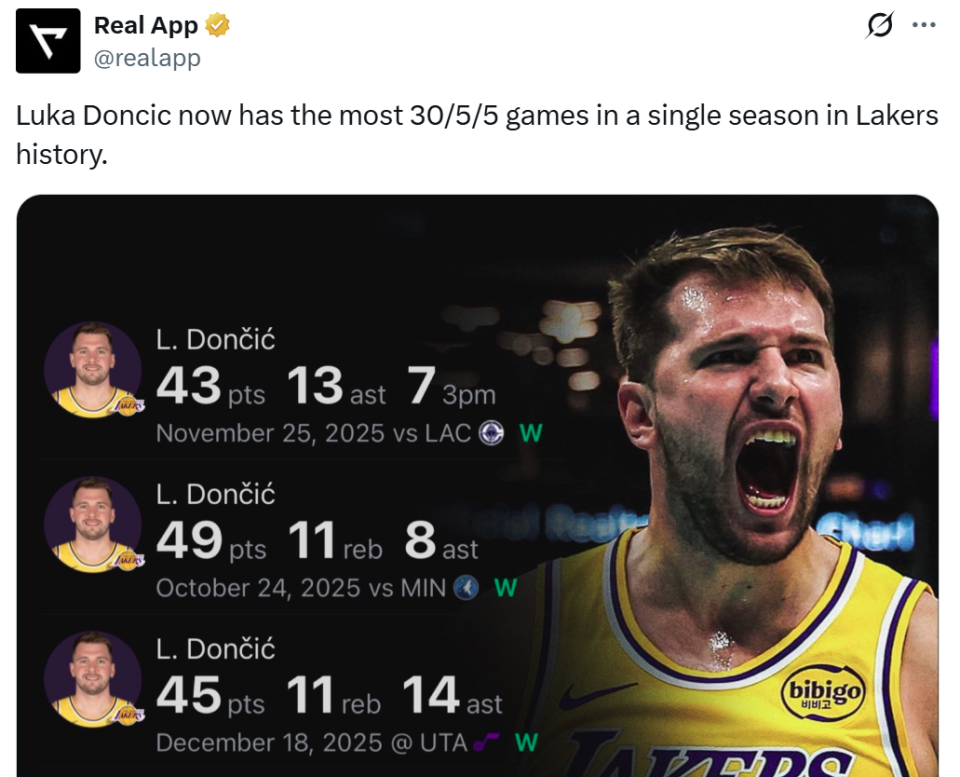This screenshot has height=777, width=960.
Task: Click the gold verified badge
Action: (x=218, y=25)
